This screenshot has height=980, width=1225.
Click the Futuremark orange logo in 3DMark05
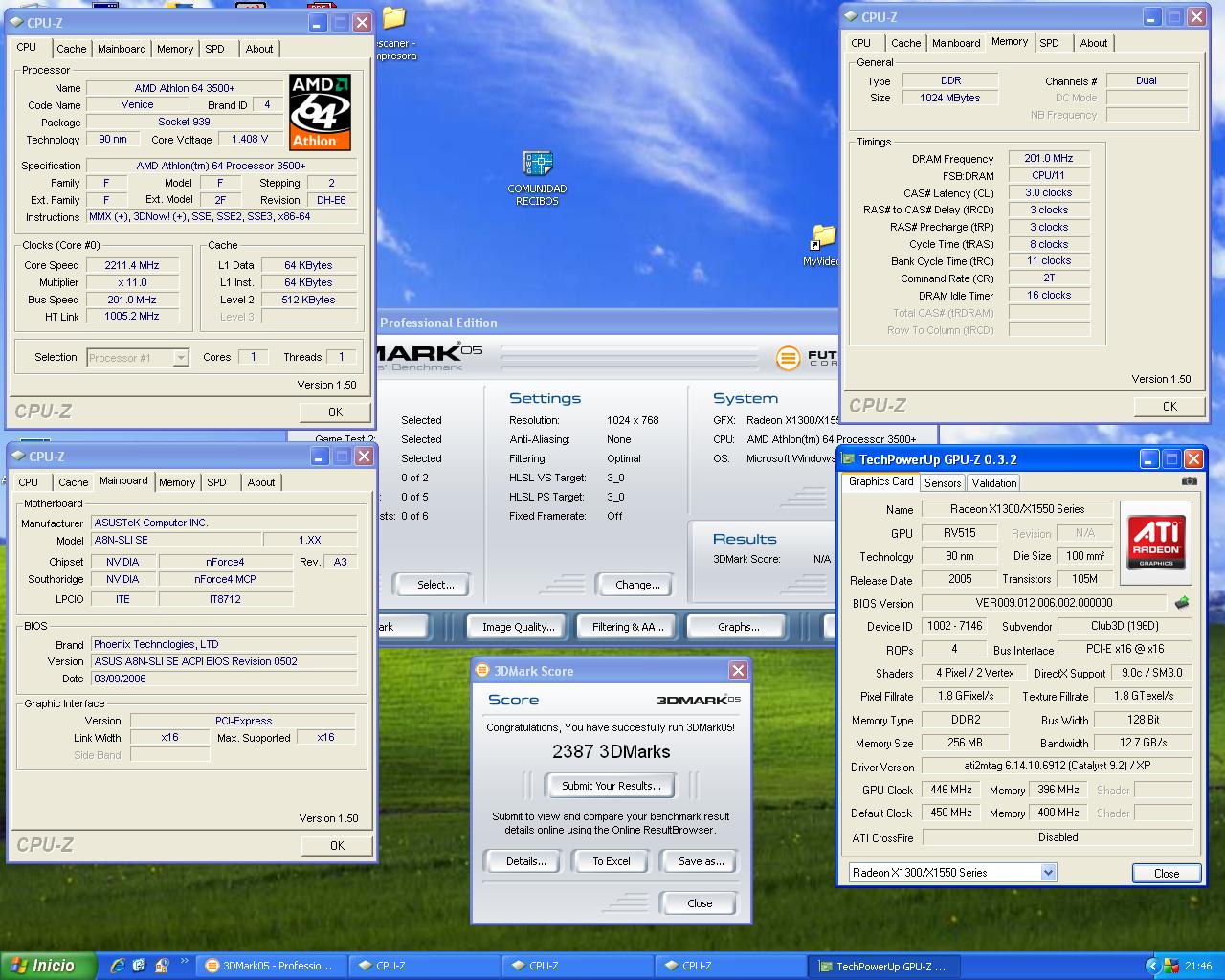coord(788,359)
